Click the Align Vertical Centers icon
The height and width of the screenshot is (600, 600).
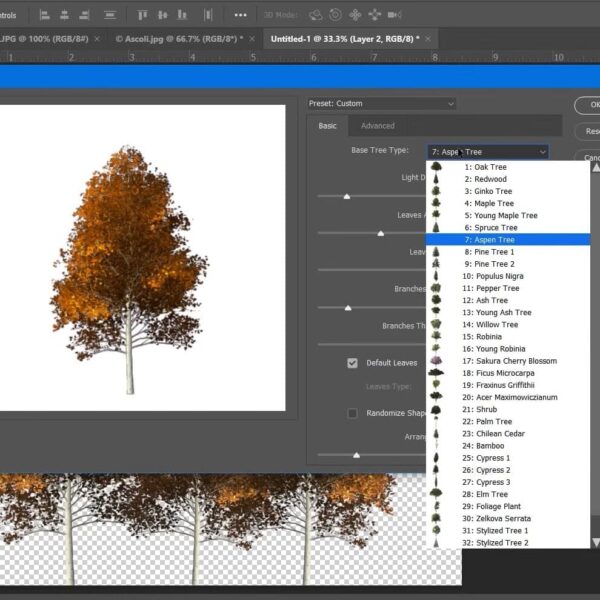point(163,15)
